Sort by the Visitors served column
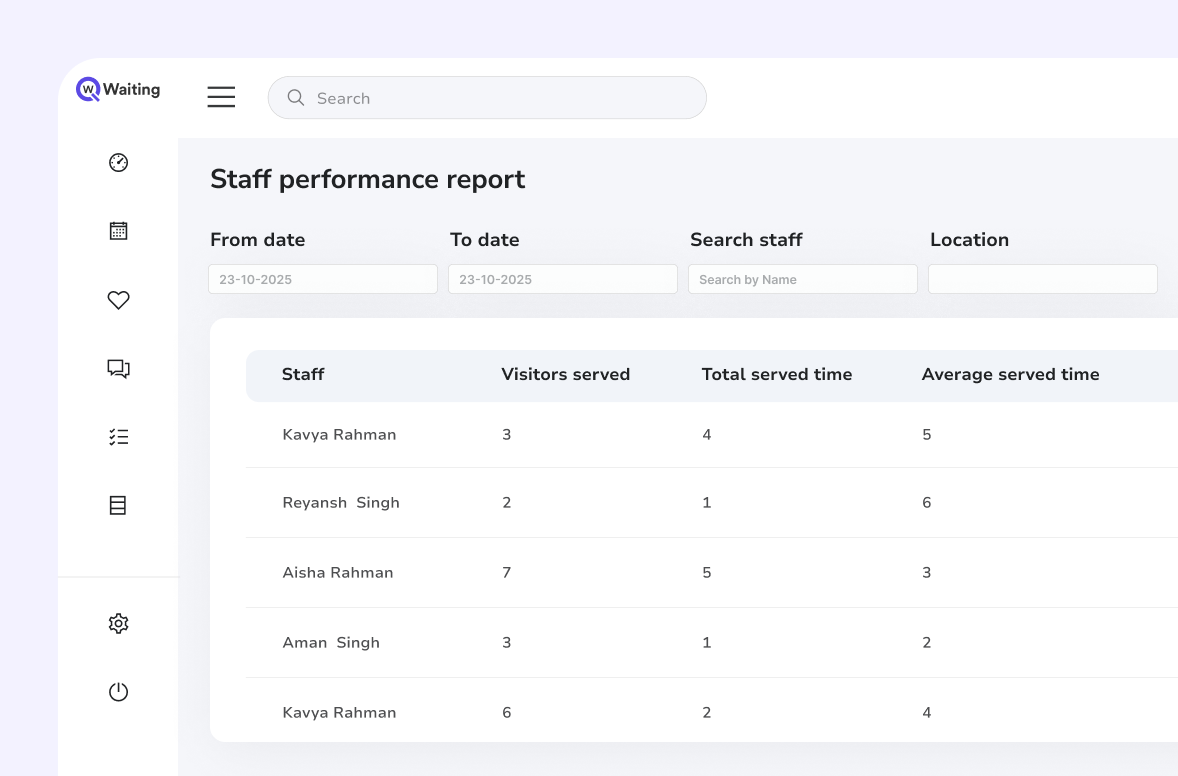The height and width of the screenshot is (776, 1178). (x=565, y=374)
